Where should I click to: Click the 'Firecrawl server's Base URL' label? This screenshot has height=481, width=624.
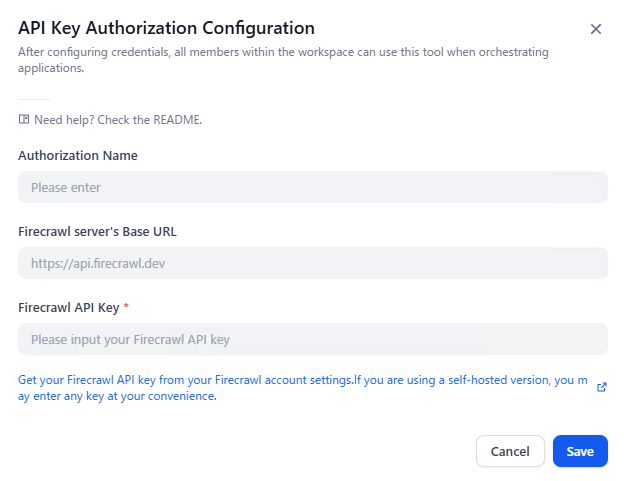[98, 231]
